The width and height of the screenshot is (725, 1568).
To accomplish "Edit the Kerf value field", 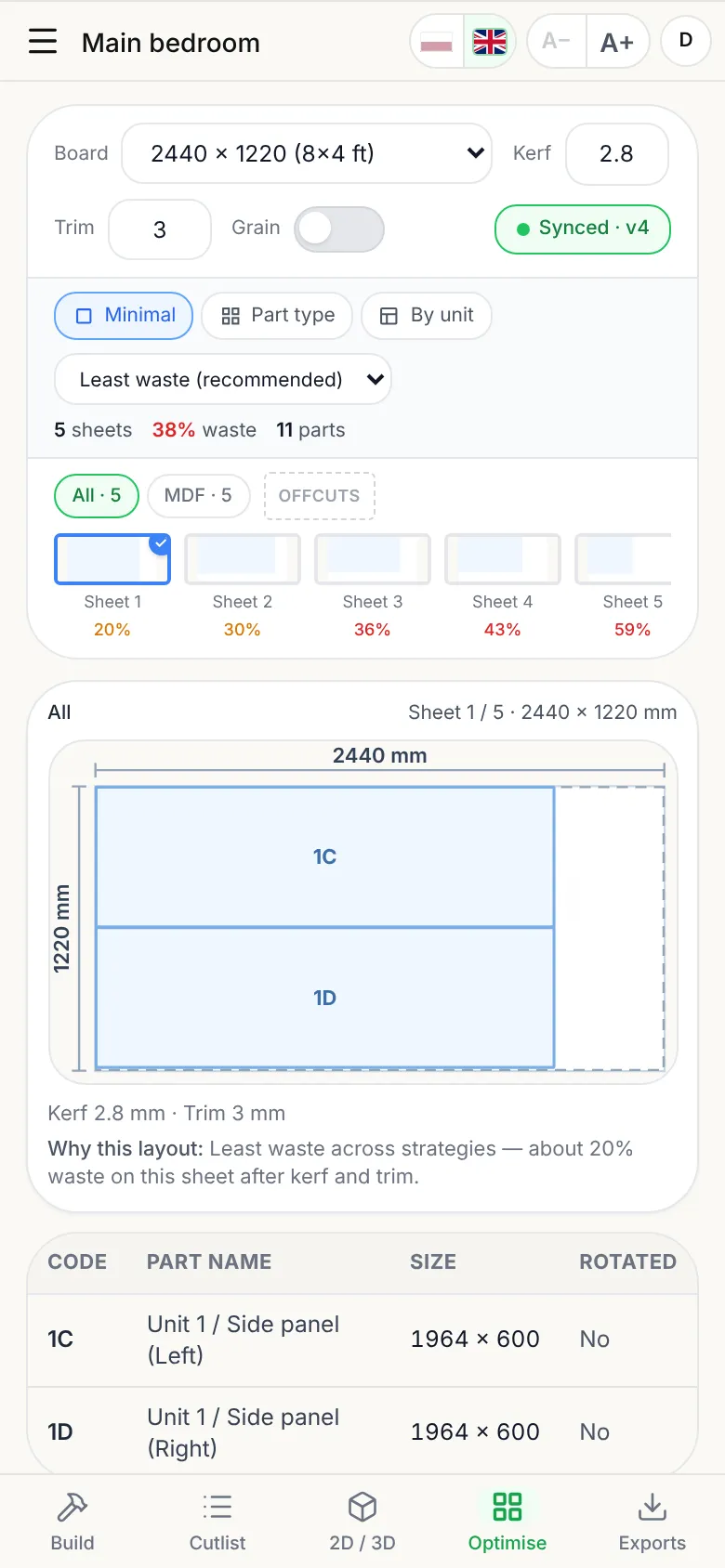I will [617, 153].
